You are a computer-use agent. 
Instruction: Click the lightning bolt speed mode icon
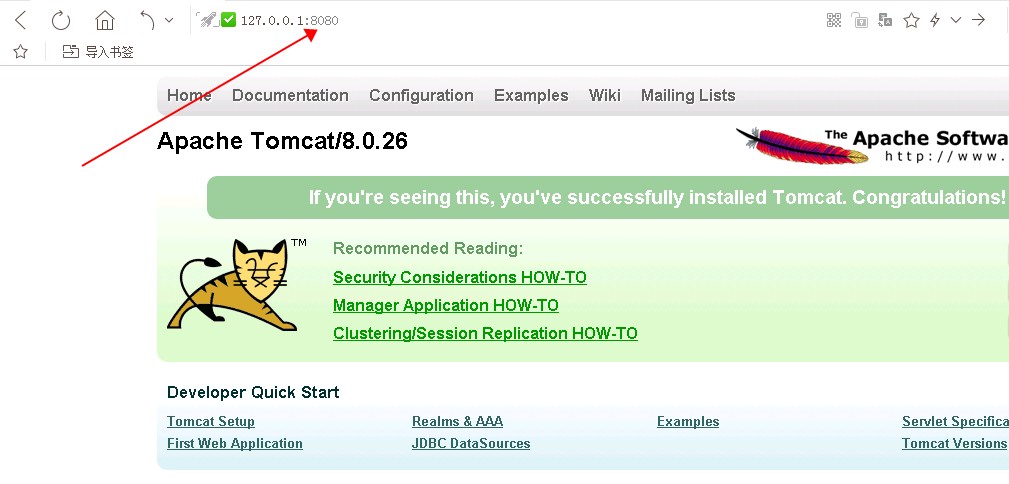(x=935, y=20)
